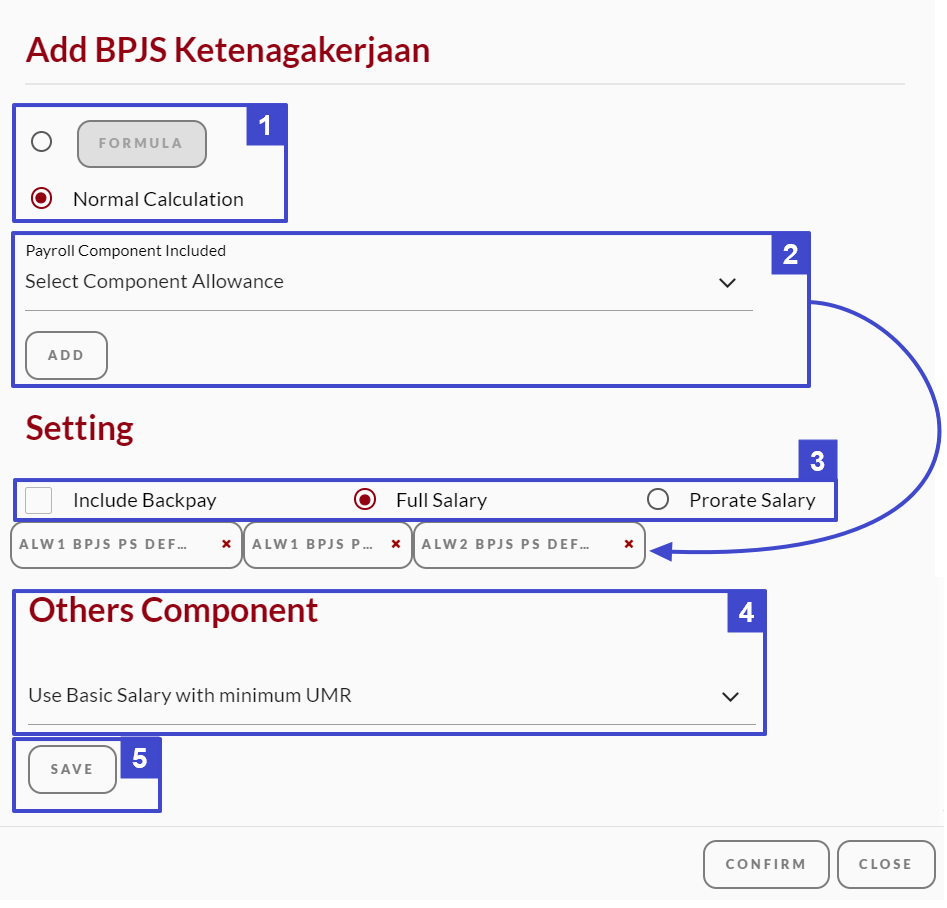
Task: Enable the Include Backpay checkbox
Action: coord(39,500)
